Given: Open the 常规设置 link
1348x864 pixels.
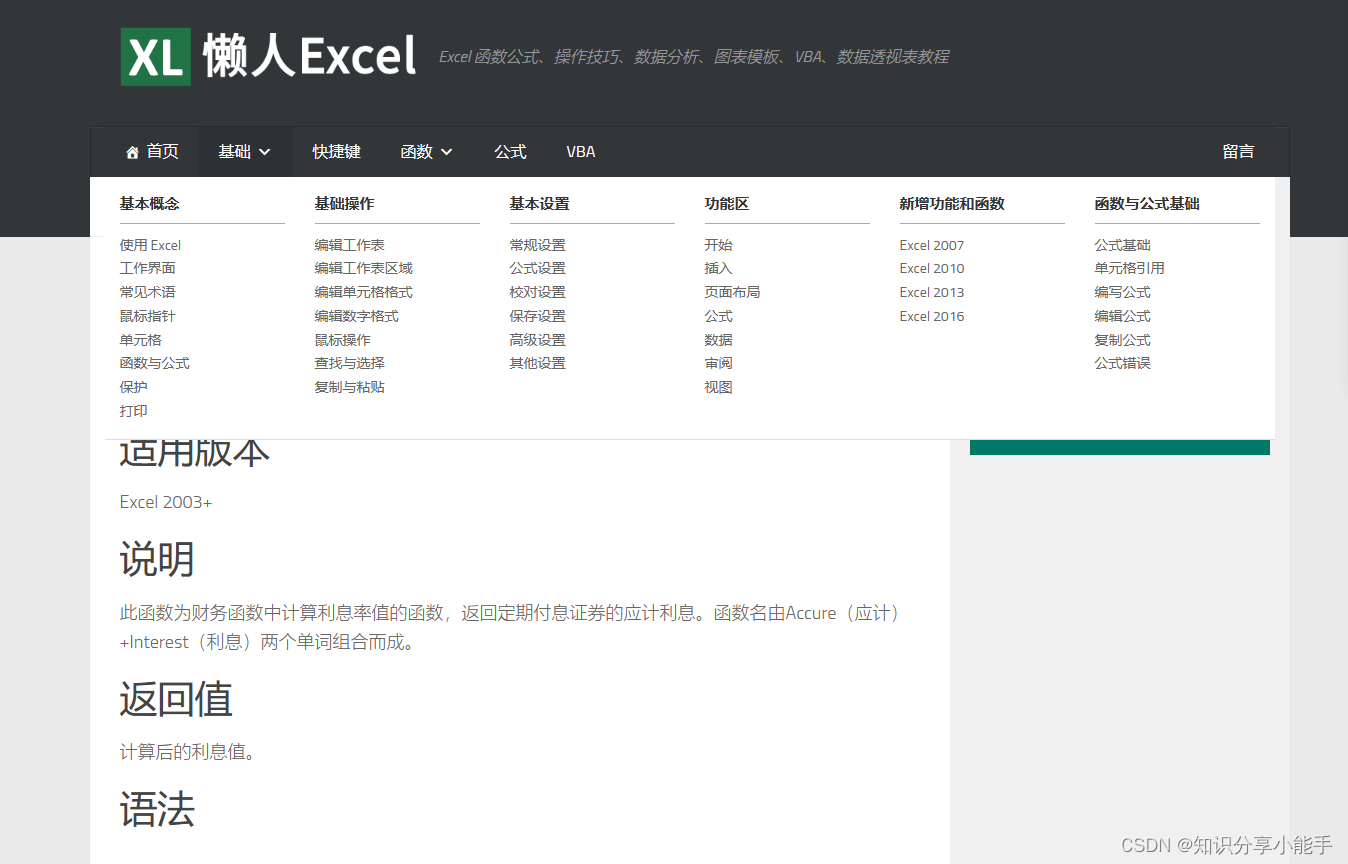Looking at the screenshot, I should (538, 245).
